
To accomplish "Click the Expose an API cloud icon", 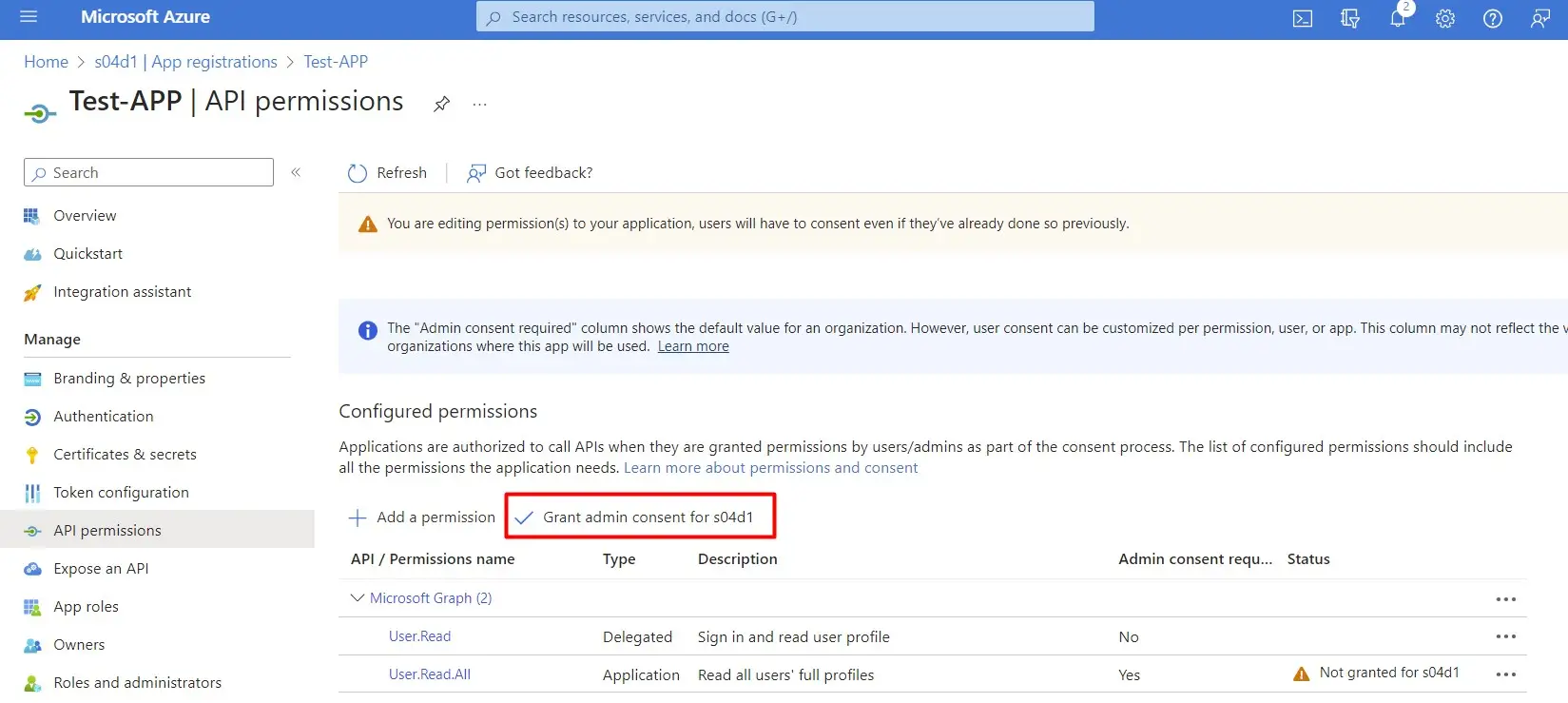I will [32, 569].
